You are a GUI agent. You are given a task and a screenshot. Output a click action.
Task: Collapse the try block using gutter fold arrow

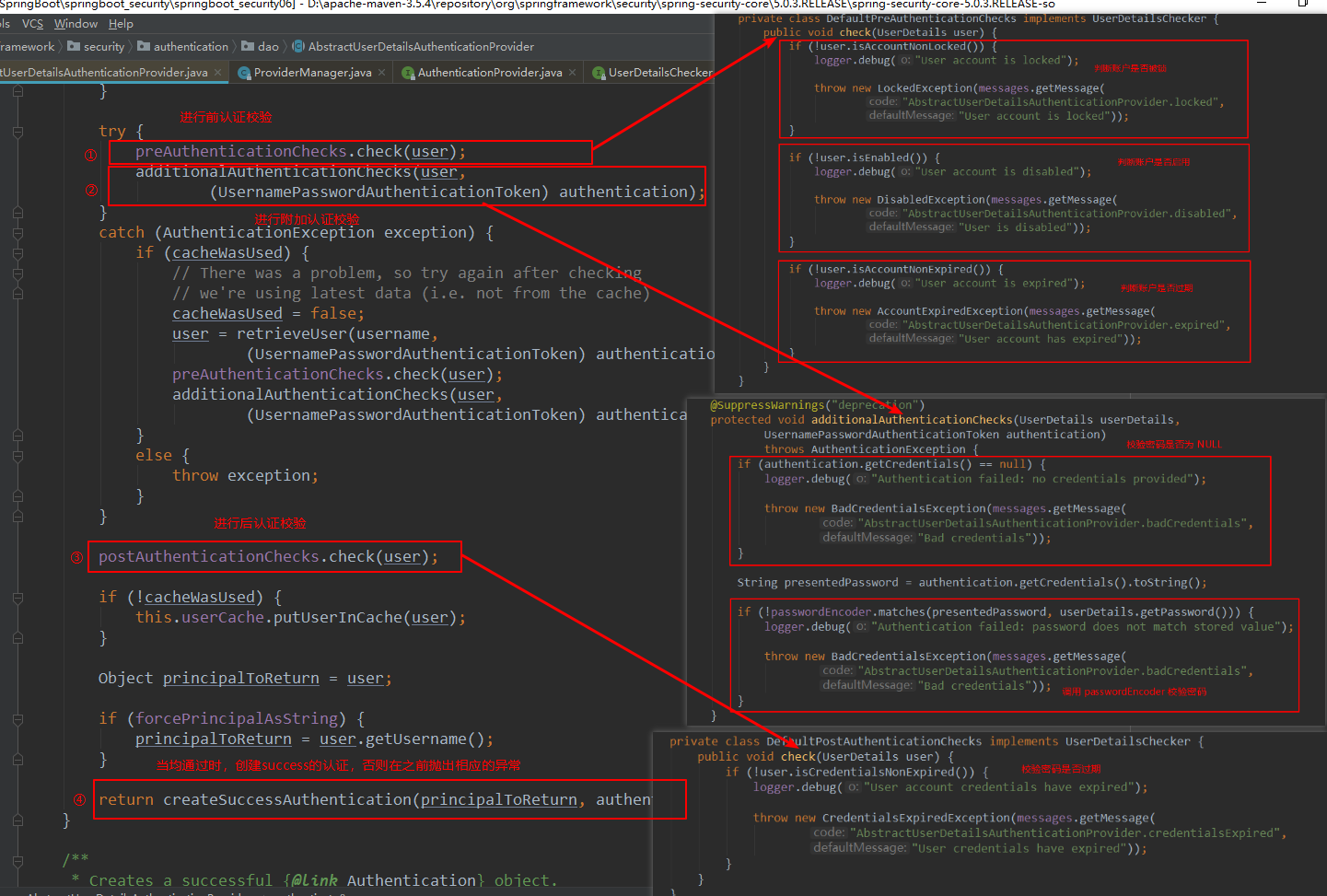tap(18, 132)
